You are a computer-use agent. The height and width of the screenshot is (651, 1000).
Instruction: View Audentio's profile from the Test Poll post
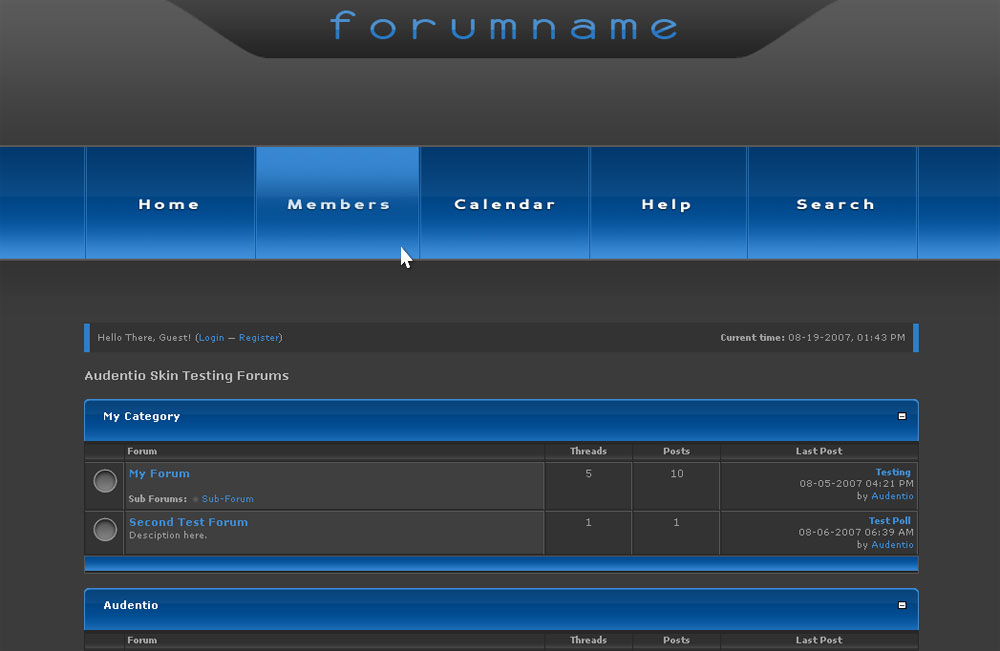coord(892,545)
